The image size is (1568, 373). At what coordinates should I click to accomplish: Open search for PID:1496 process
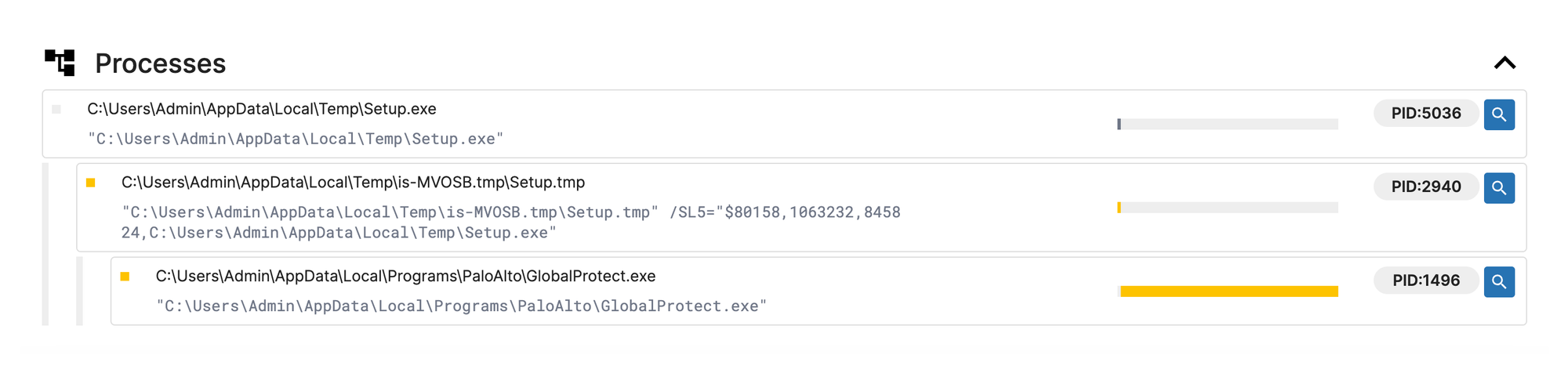pyautogui.click(x=1499, y=281)
